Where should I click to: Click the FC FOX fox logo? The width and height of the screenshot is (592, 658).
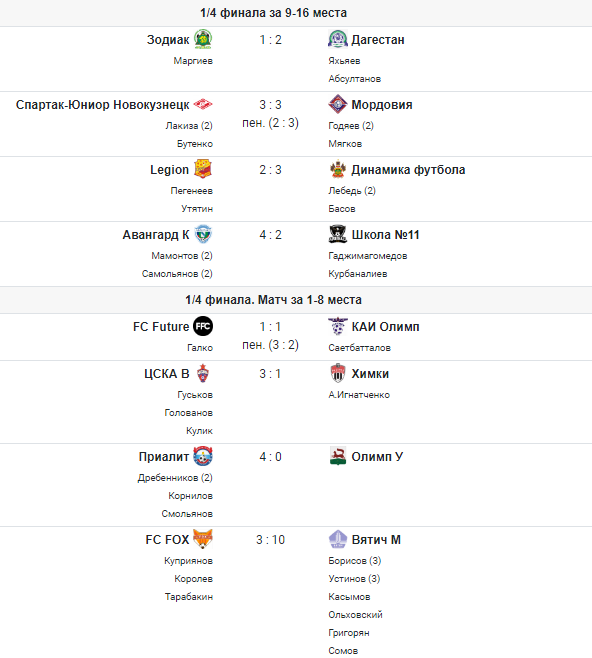tap(203, 539)
